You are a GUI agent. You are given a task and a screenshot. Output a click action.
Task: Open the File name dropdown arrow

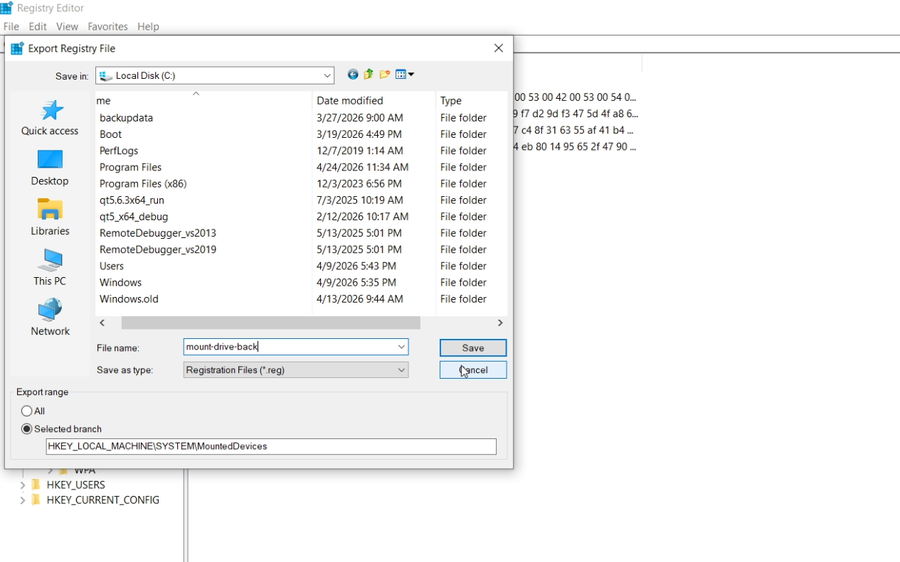[x=401, y=347]
